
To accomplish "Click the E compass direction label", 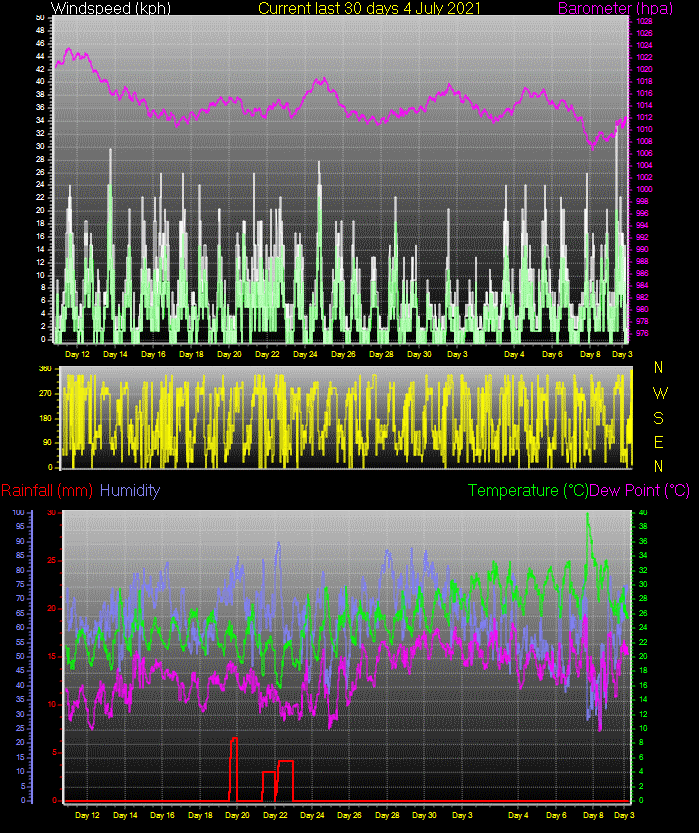I will [x=658, y=441].
